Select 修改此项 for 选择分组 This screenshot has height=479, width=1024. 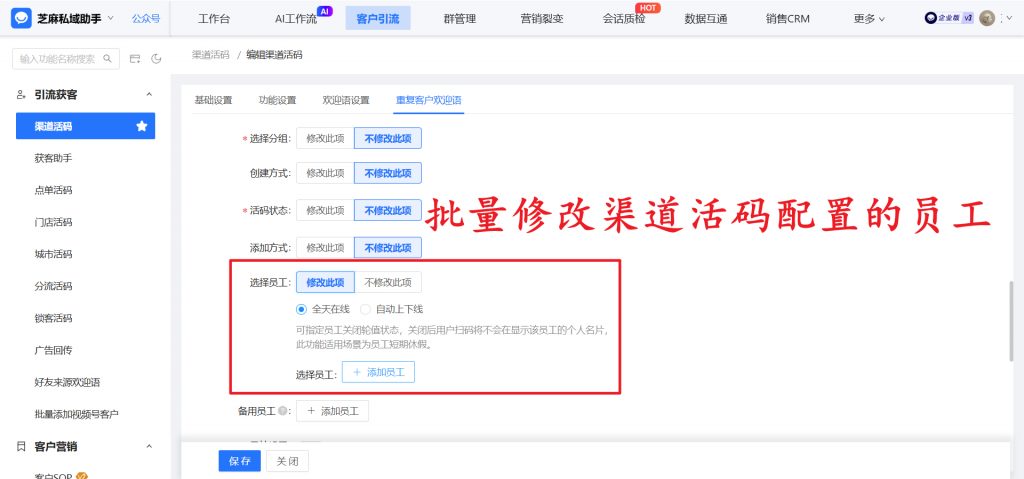click(x=325, y=139)
